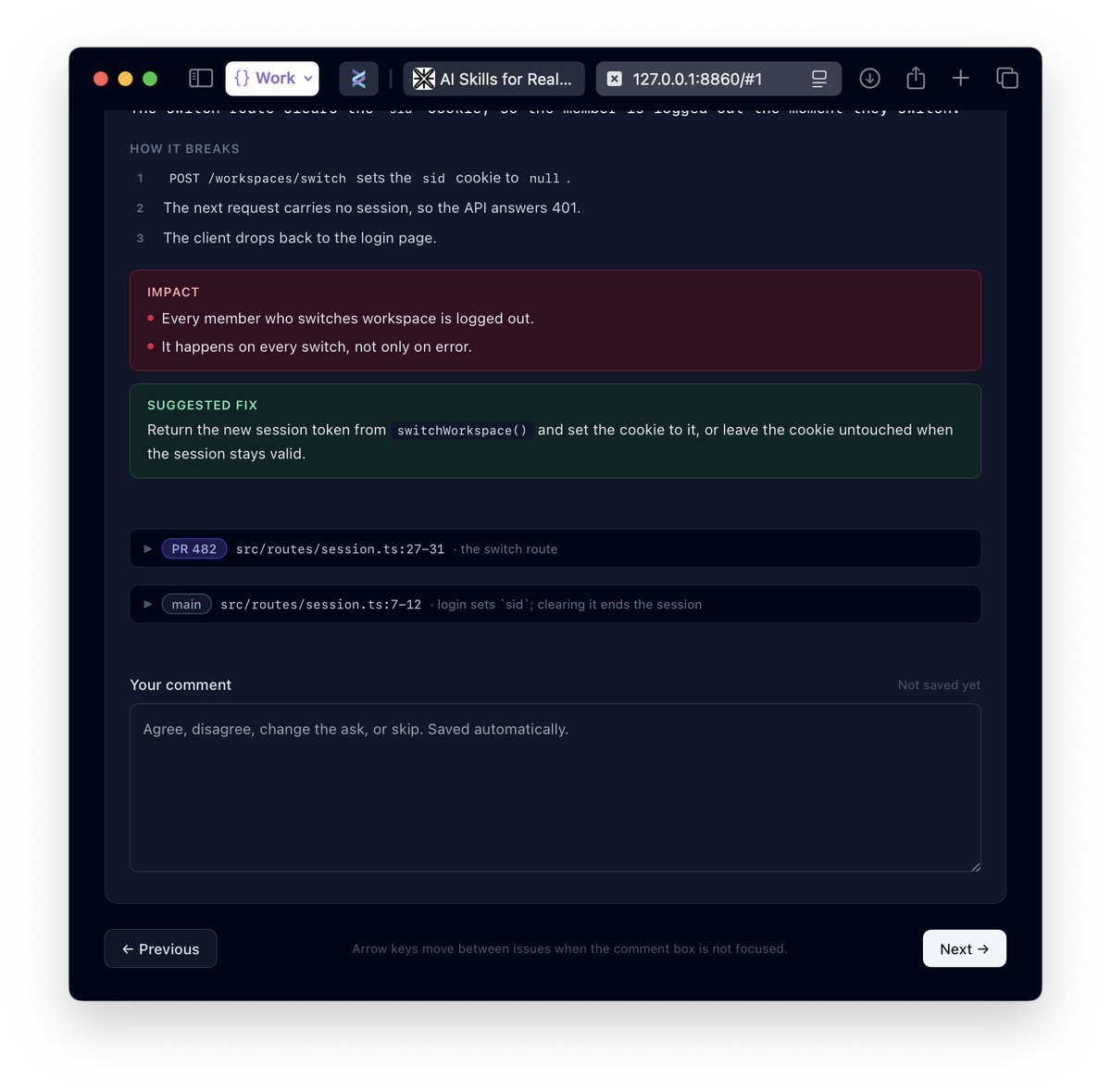Image resolution: width=1111 pixels, height=1092 pixels.
Task: Click the green fullscreen window button
Action: click(x=150, y=79)
